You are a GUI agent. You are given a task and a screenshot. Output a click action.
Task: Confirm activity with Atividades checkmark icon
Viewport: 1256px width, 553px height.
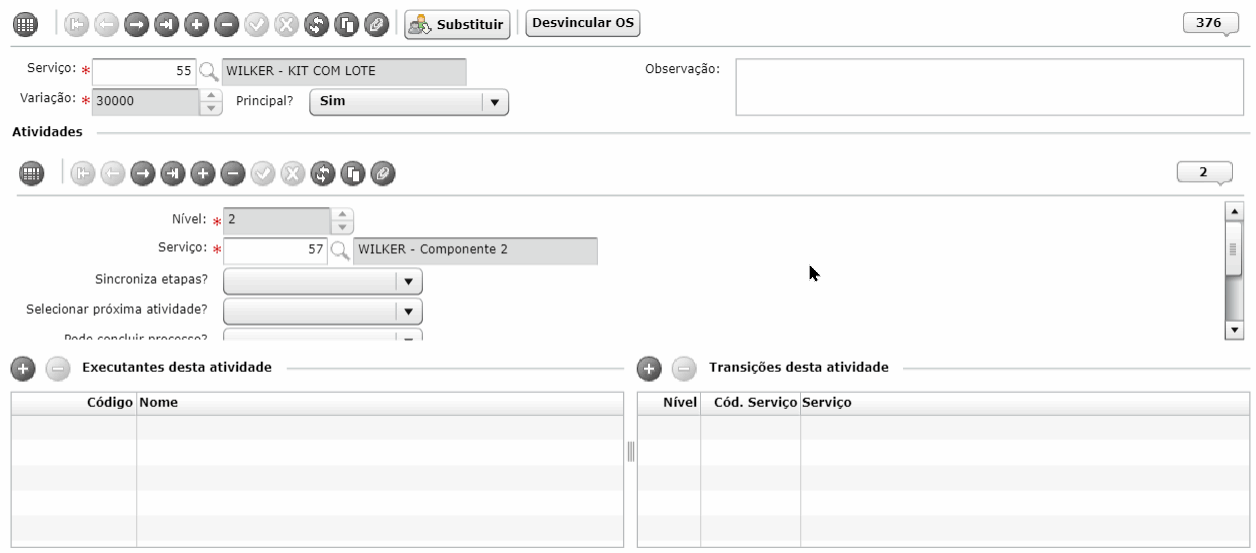coord(262,173)
